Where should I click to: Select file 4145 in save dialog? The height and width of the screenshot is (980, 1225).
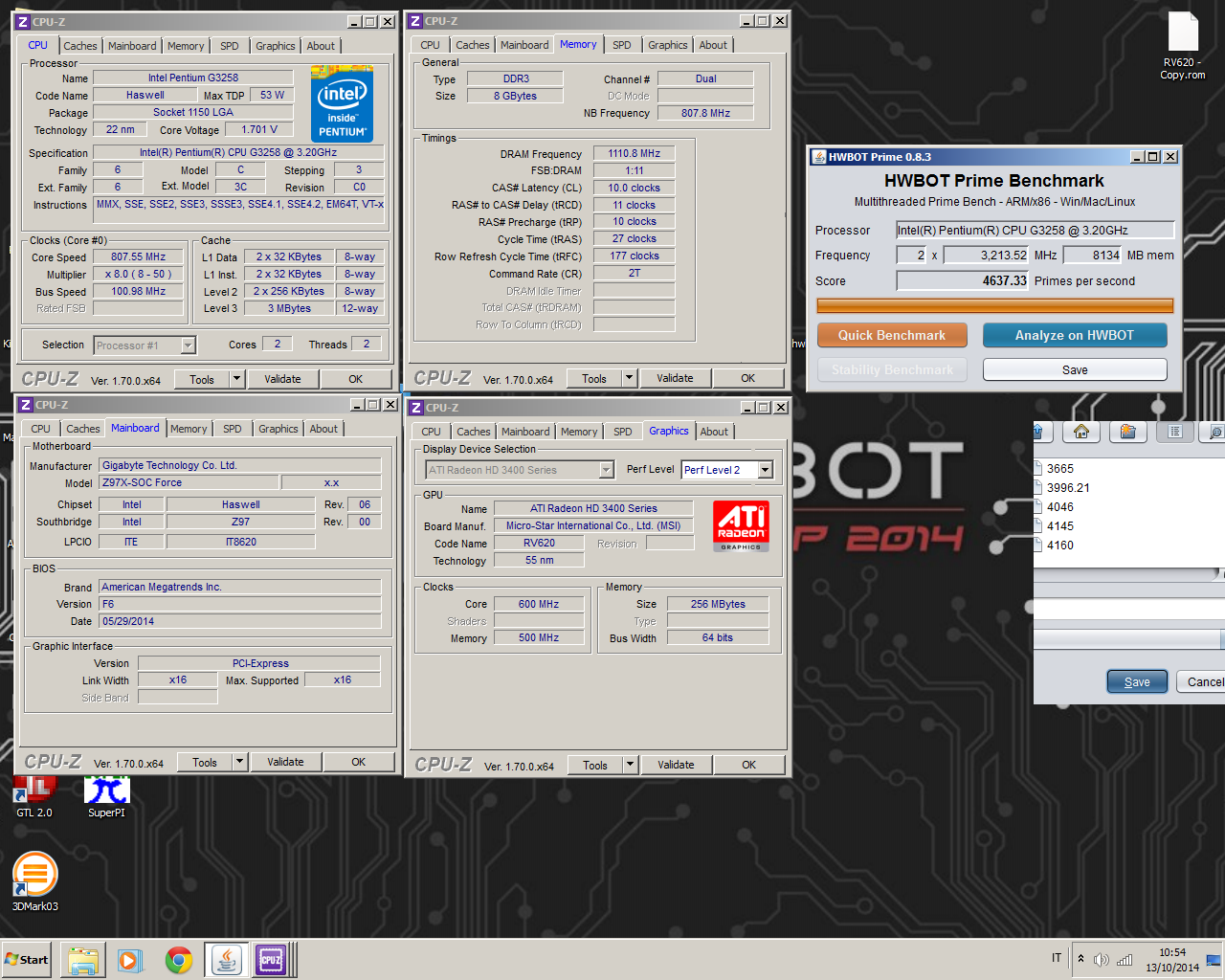1059,526
